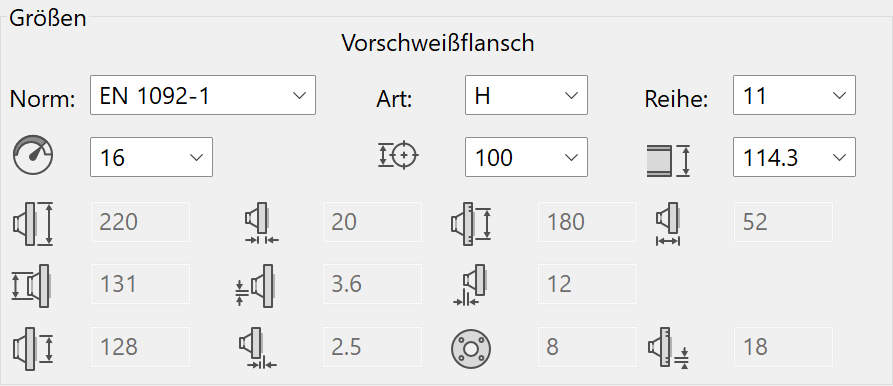This screenshot has height=386, width=893.
Task: Open the Norm dropdown showing EN 1092-1
Action: click(x=203, y=95)
